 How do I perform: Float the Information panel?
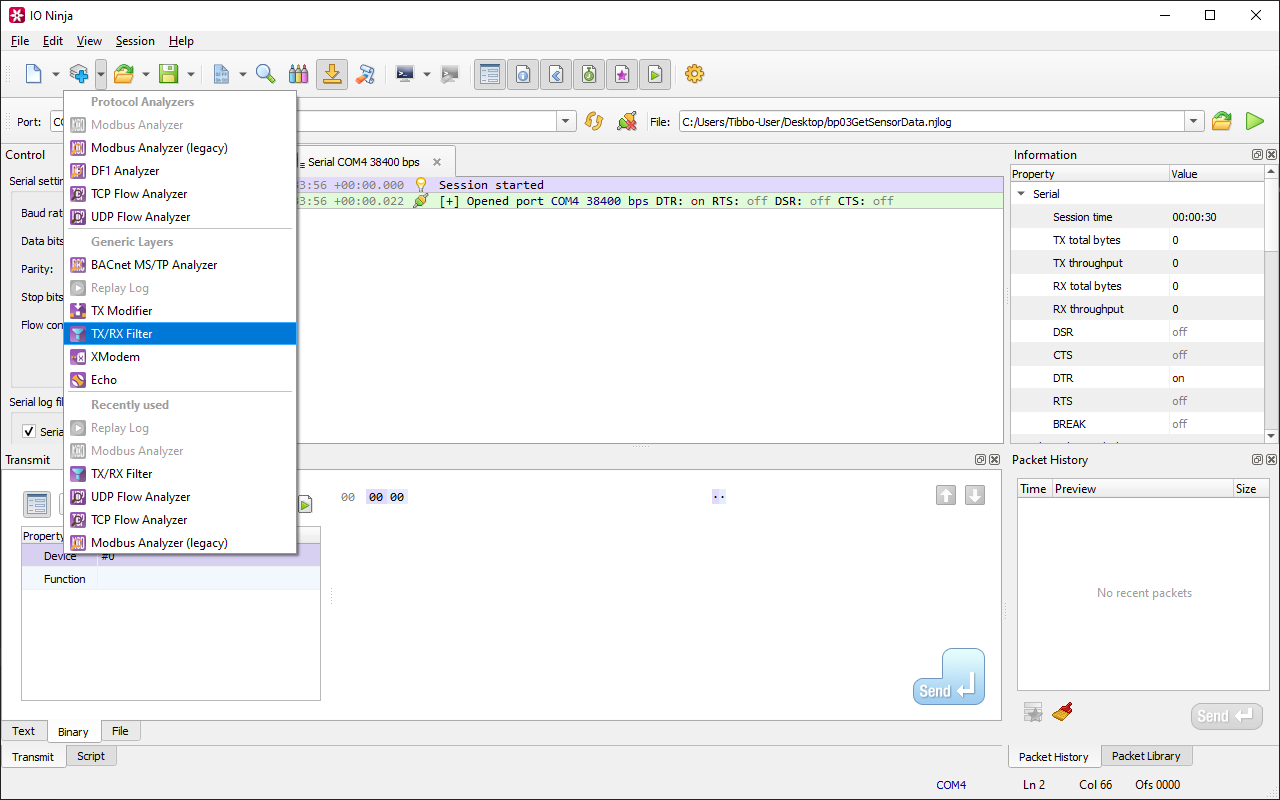point(1257,155)
